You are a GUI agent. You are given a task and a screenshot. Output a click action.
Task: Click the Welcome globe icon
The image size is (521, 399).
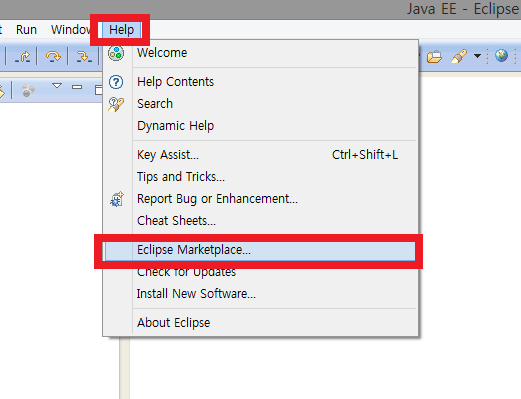point(116,53)
